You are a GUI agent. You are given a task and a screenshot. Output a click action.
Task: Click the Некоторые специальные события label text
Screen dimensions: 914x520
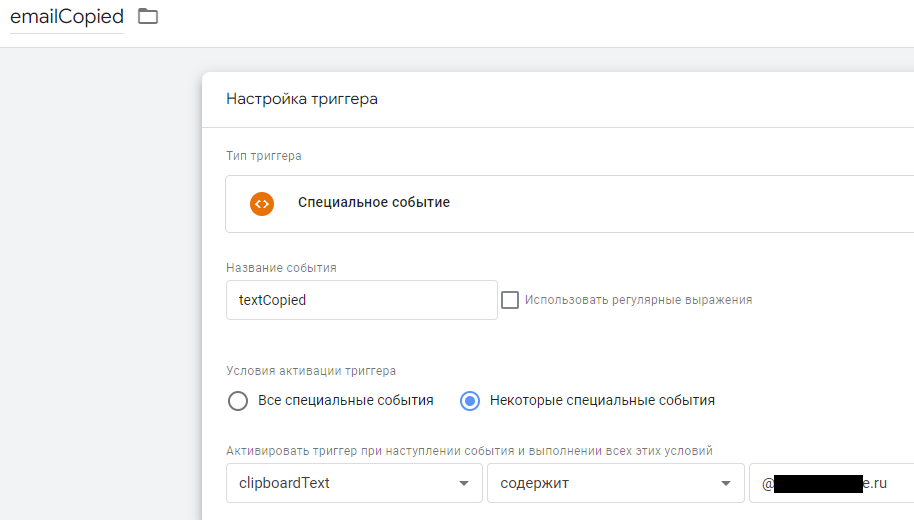pos(602,401)
